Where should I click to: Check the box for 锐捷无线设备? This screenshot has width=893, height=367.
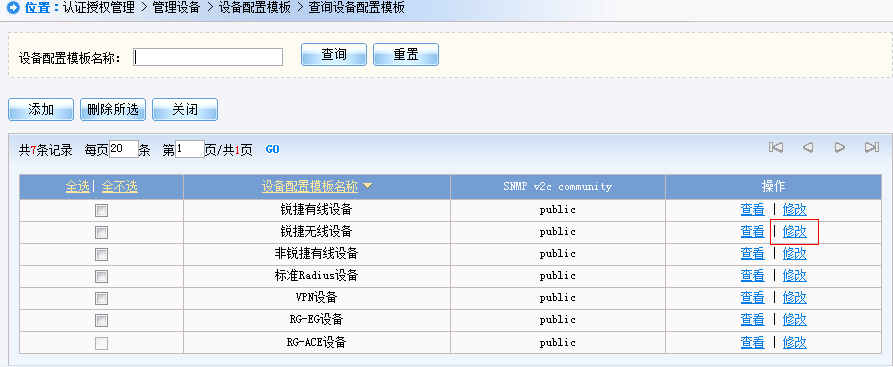101,233
